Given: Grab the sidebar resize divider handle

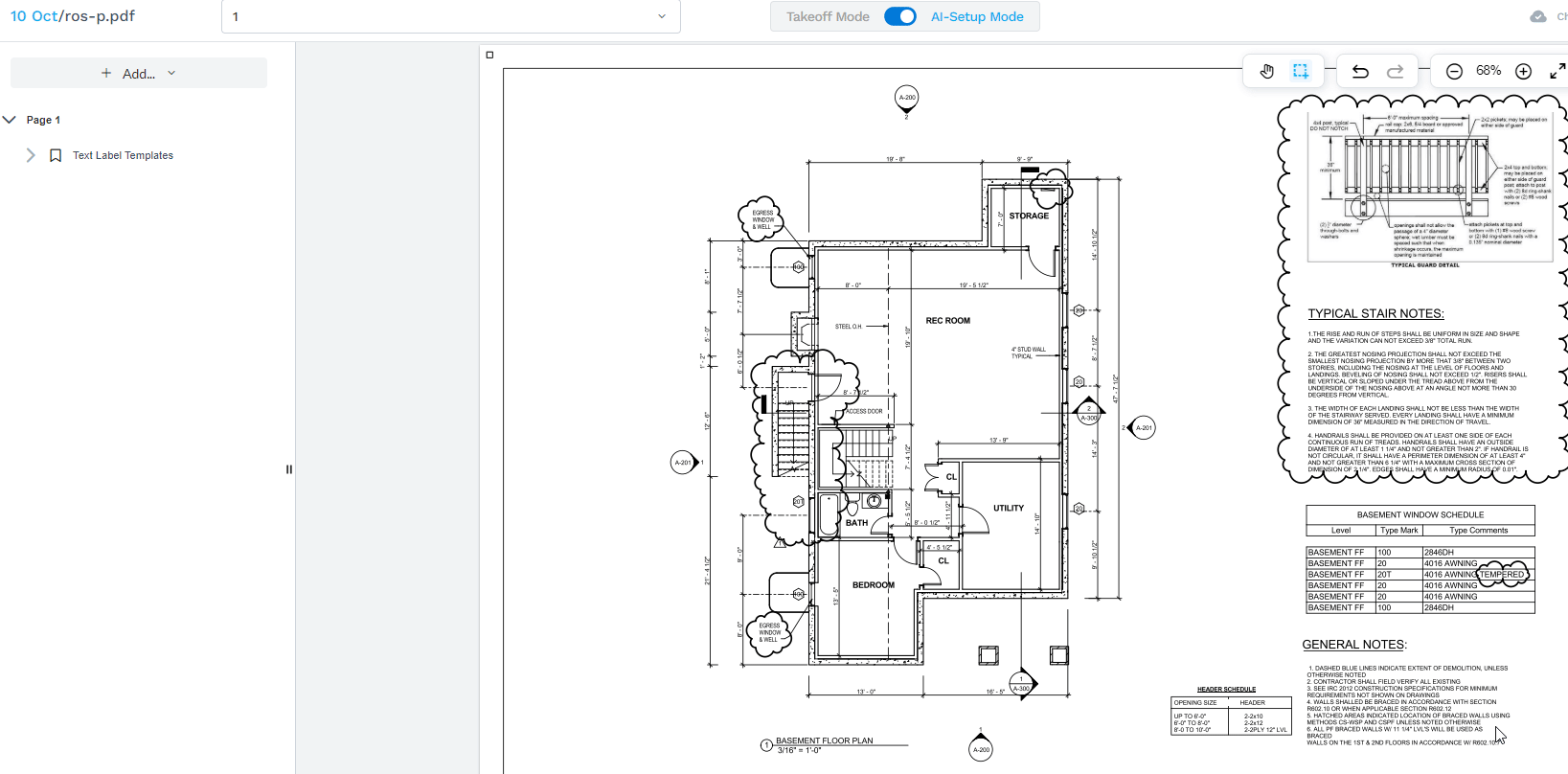Looking at the screenshot, I should pos(288,469).
